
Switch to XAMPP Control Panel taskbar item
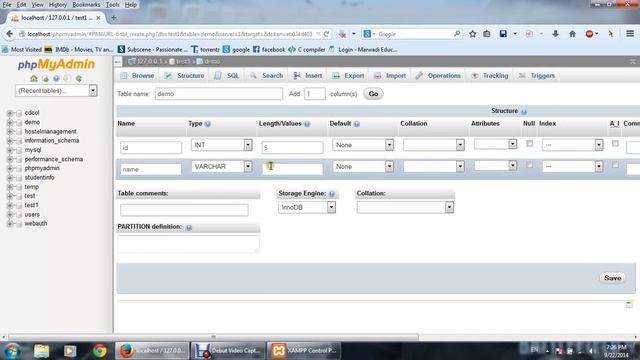tap(304, 351)
